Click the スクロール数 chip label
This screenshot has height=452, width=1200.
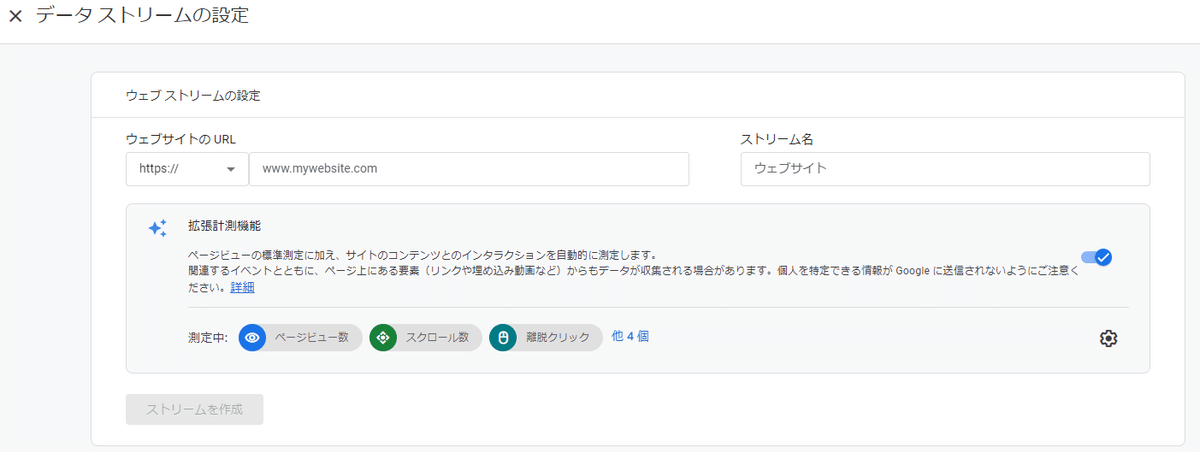(437, 338)
